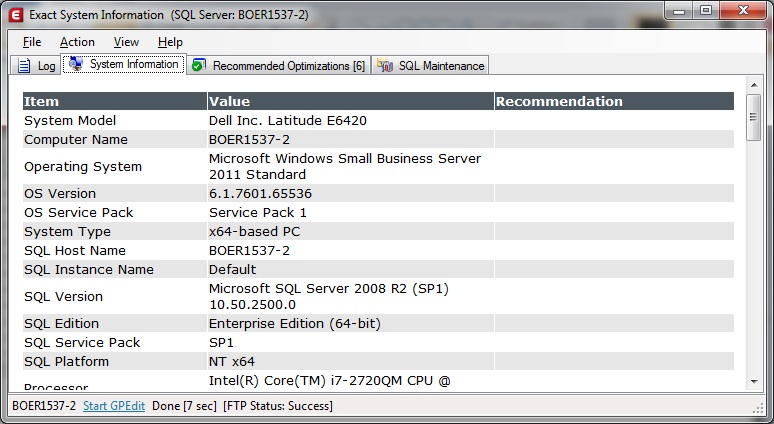Select OS Service Pack label
This screenshot has width=774, height=424.
78,212
